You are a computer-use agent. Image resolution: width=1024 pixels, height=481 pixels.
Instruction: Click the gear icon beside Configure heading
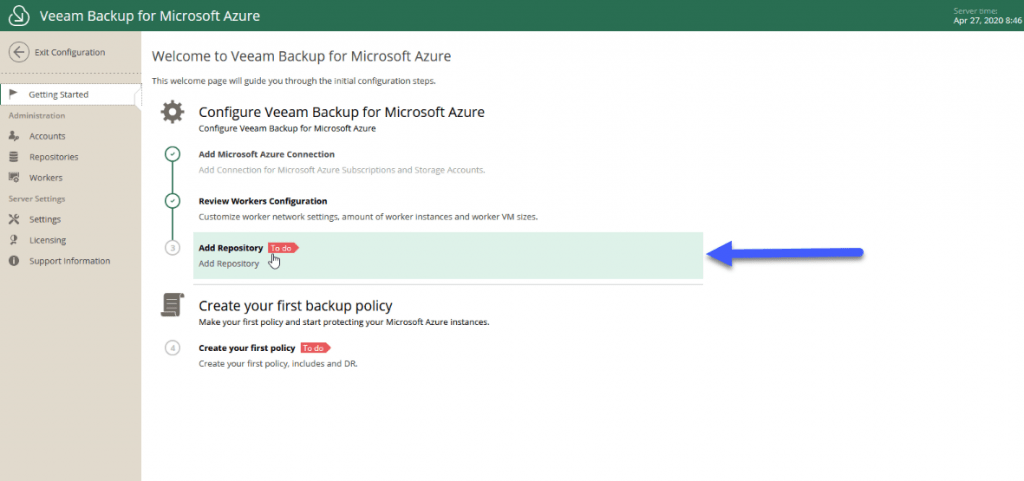[172, 112]
